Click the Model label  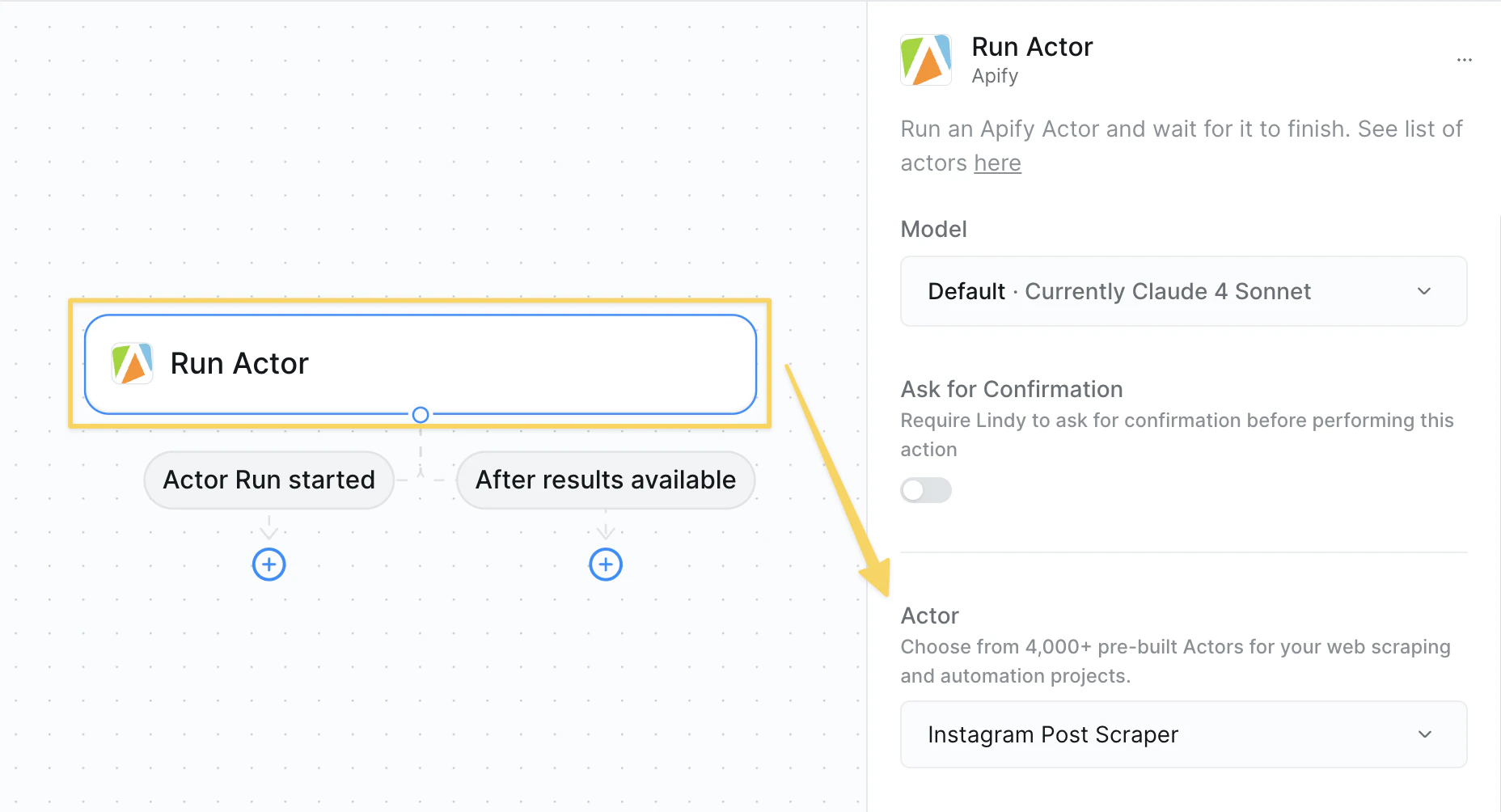(x=934, y=229)
